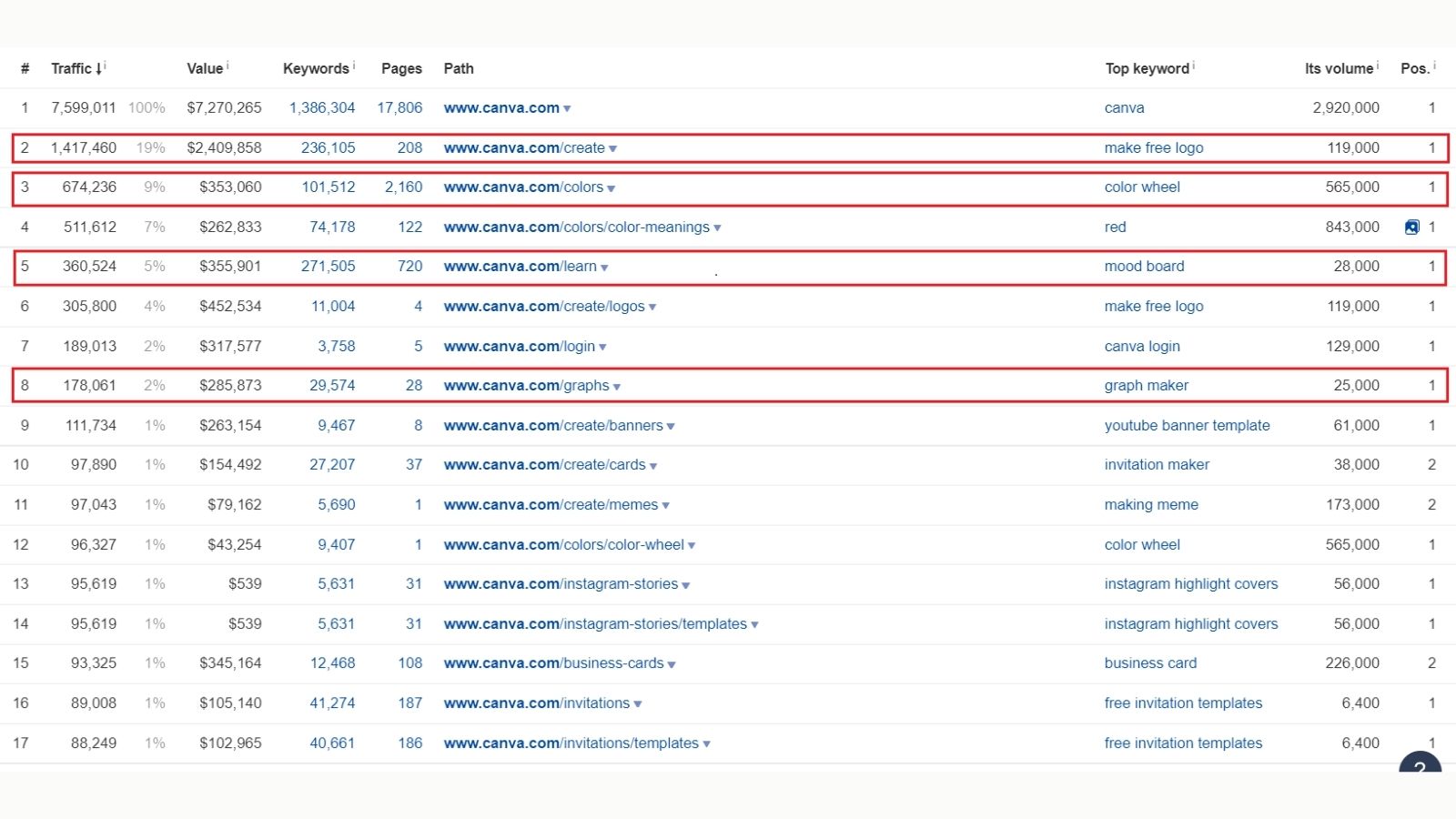Screen dimensions: 1456x819
Task: Click pages count 108 link
Action: (x=410, y=662)
